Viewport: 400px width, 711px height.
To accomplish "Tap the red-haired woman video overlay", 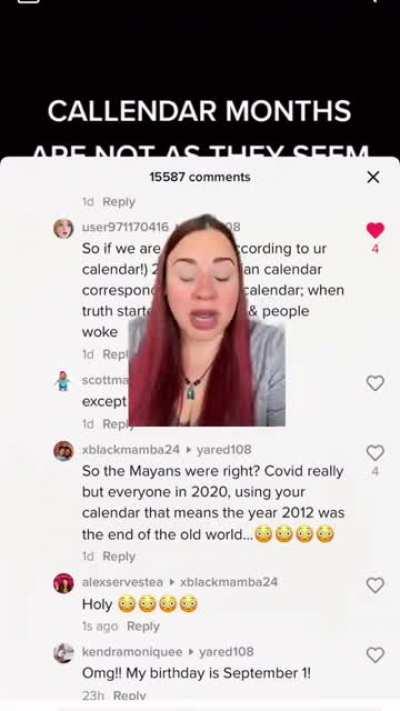I will pos(207,320).
